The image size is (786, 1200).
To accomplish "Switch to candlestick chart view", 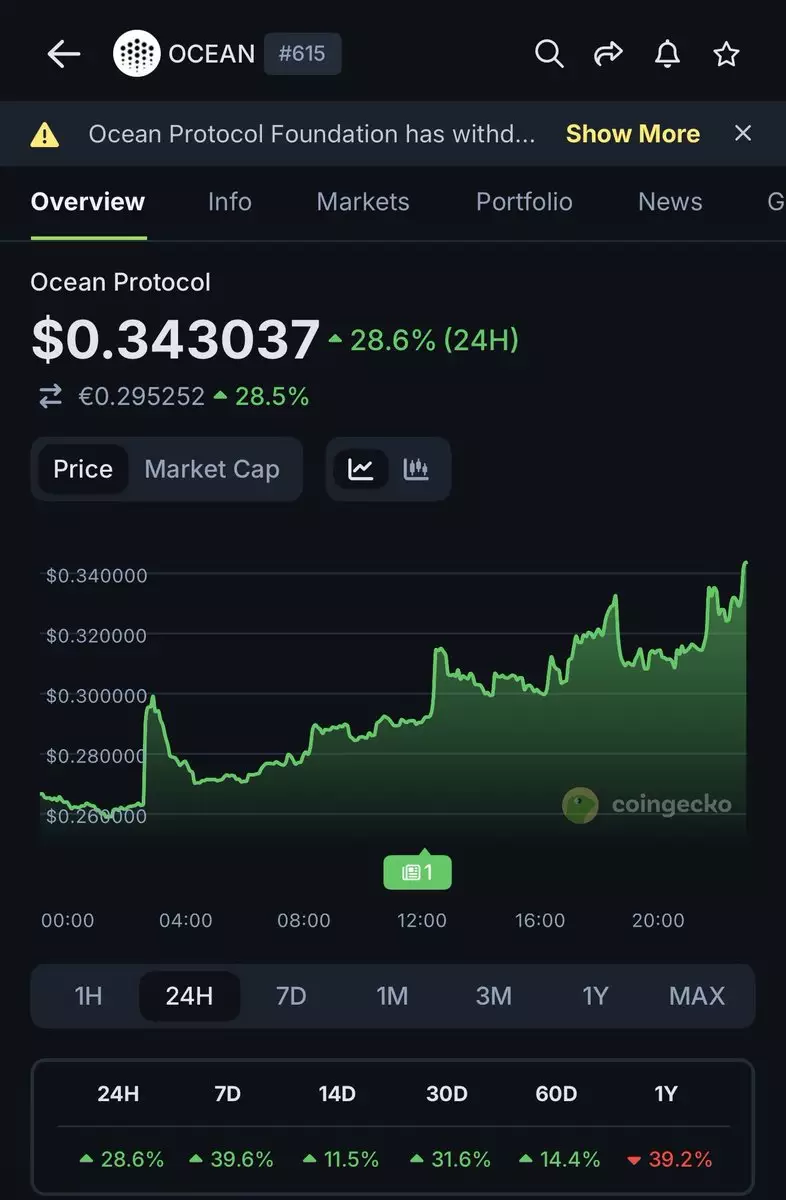I will pos(416,469).
